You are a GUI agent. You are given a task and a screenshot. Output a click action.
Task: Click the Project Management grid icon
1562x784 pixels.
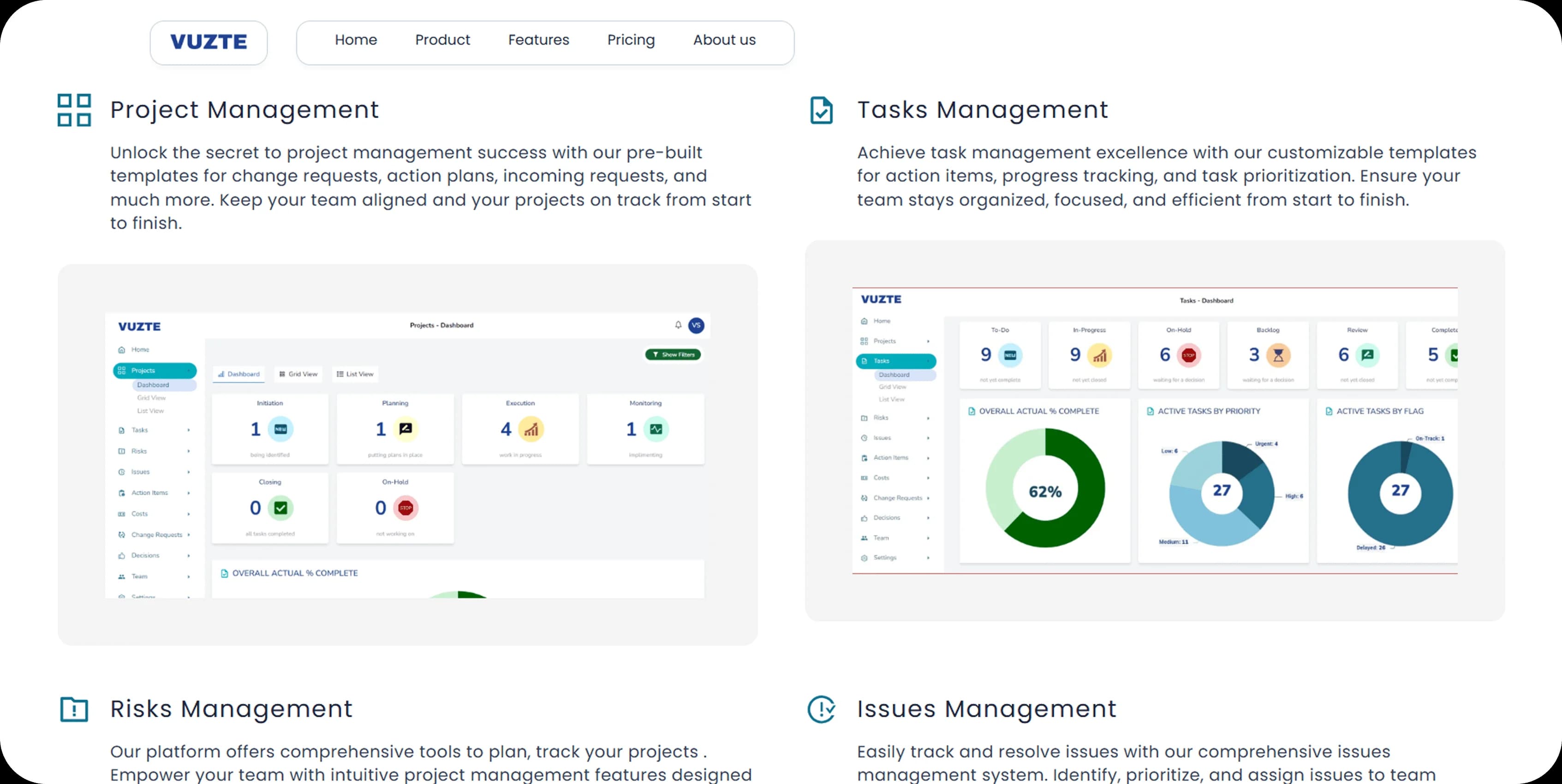click(x=74, y=110)
